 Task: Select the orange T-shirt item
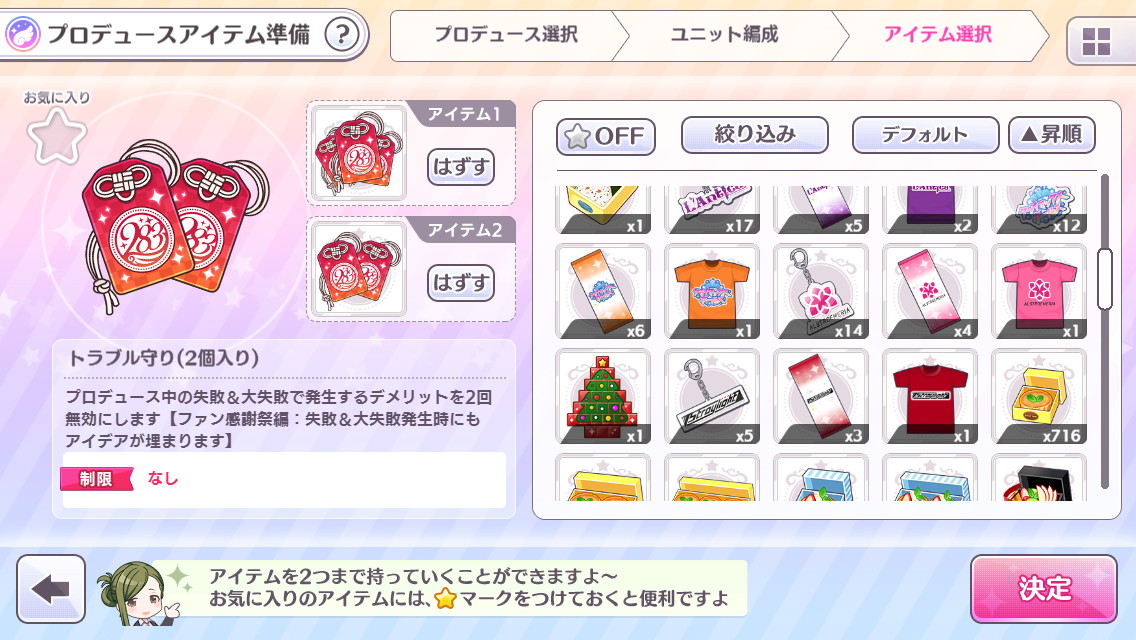pos(711,291)
